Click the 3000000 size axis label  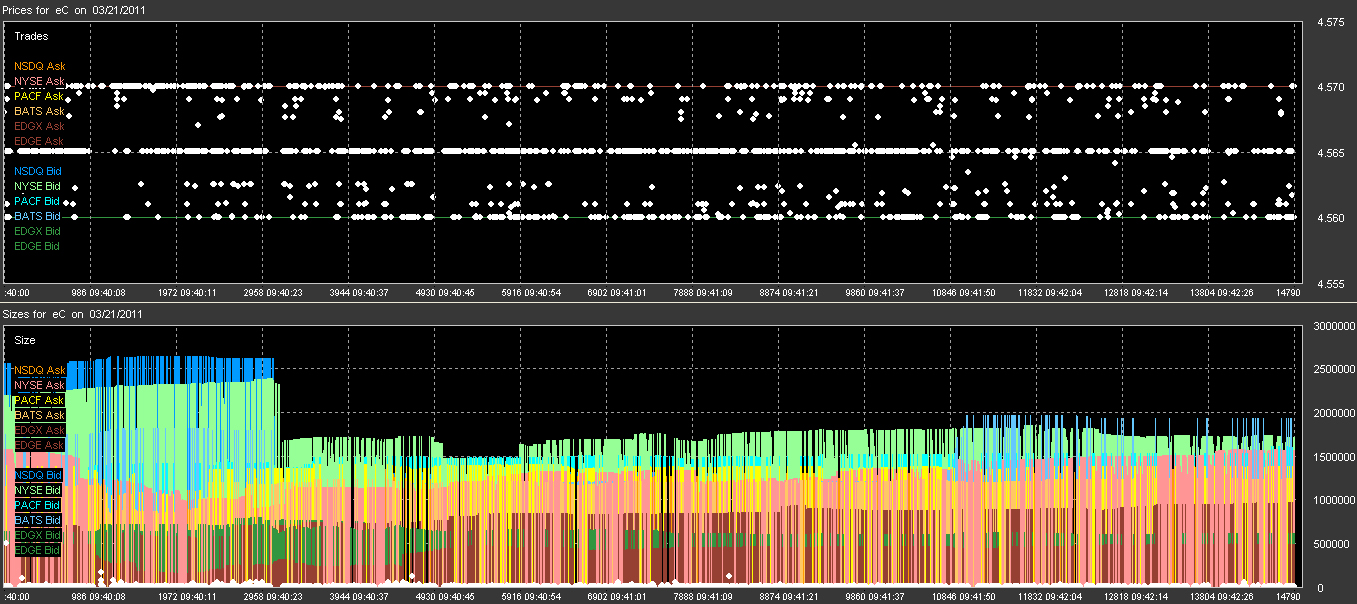click(x=1334, y=326)
